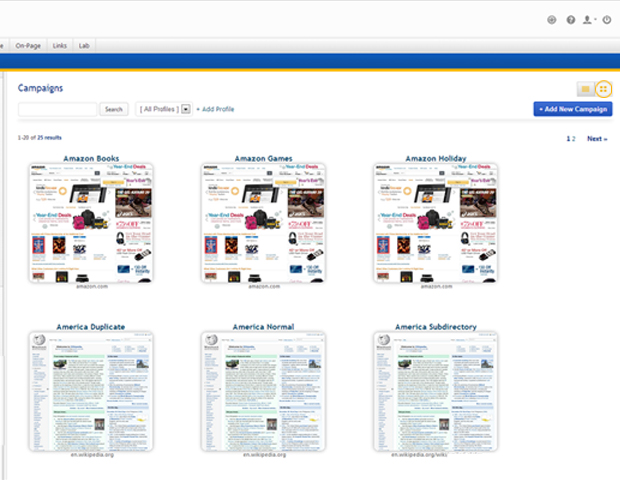Click the Amazon Games site thumbnail

(x=263, y=223)
